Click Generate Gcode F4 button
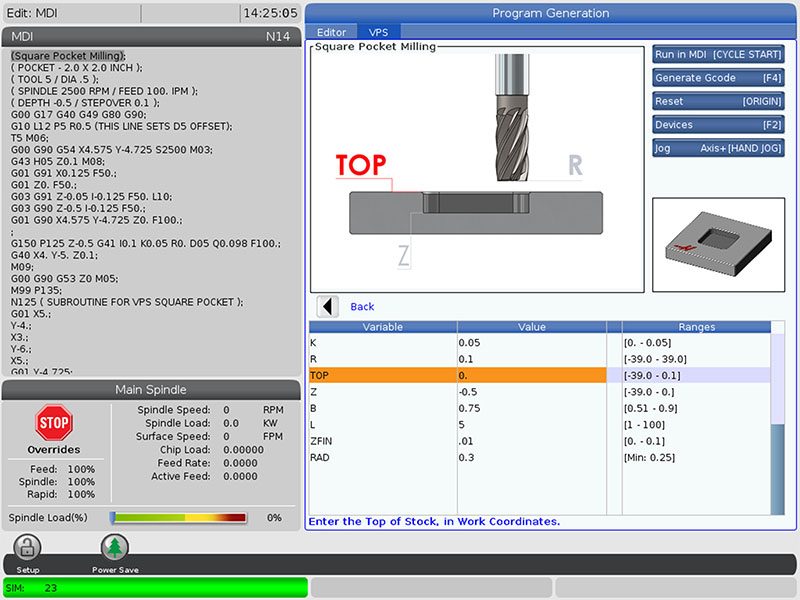This screenshot has height=600, width=800. click(x=717, y=77)
